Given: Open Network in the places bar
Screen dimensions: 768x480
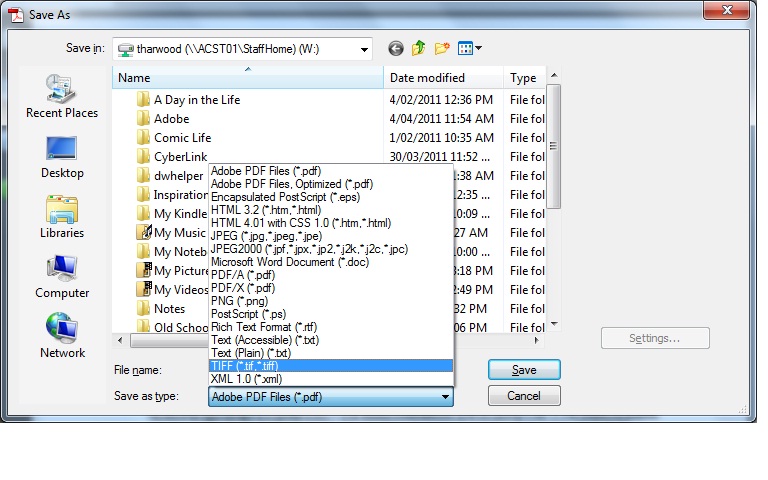Looking at the screenshot, I should coord(62,337).
